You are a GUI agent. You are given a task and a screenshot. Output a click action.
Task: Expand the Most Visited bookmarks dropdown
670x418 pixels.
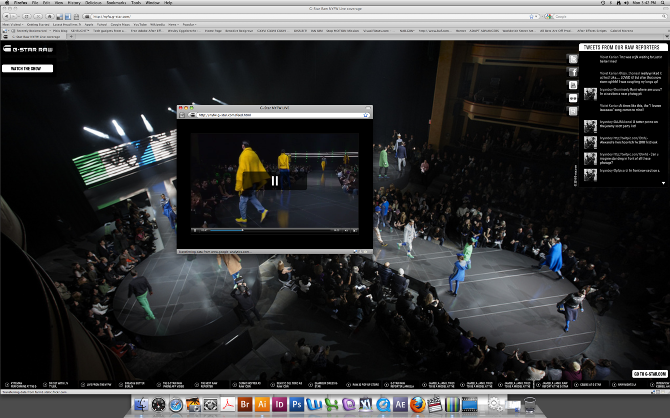[12, 24]
